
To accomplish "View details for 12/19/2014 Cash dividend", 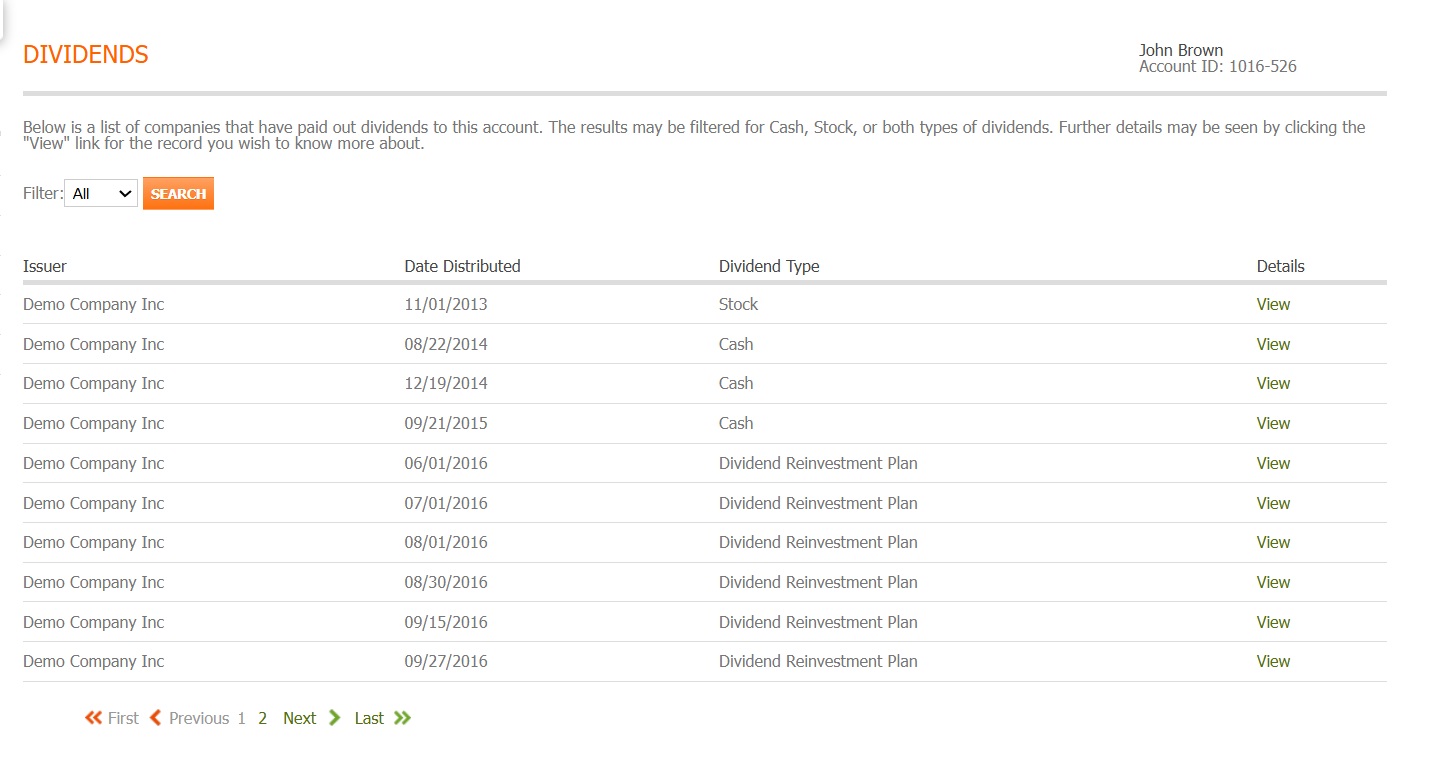I will tap(1273, 383).
